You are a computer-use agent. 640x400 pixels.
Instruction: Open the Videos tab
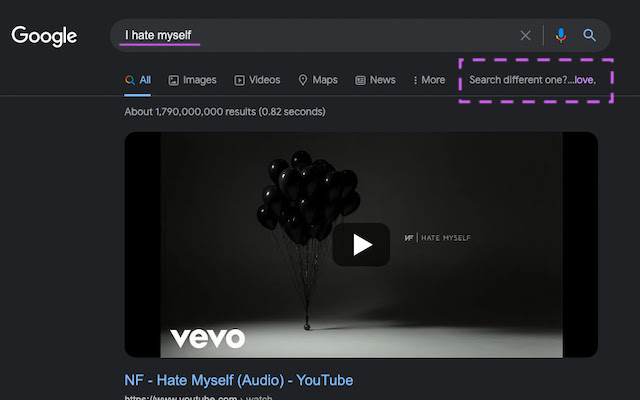(x=257, y=80)
